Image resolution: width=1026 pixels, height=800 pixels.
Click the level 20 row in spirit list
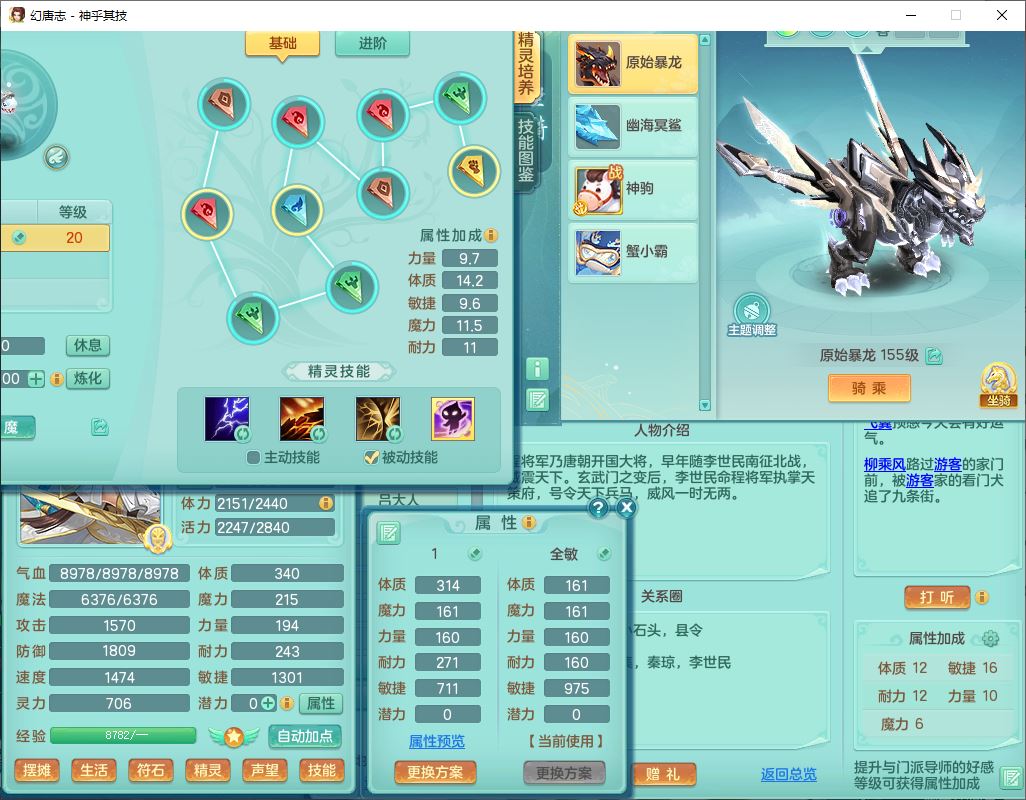pos(55,238)
